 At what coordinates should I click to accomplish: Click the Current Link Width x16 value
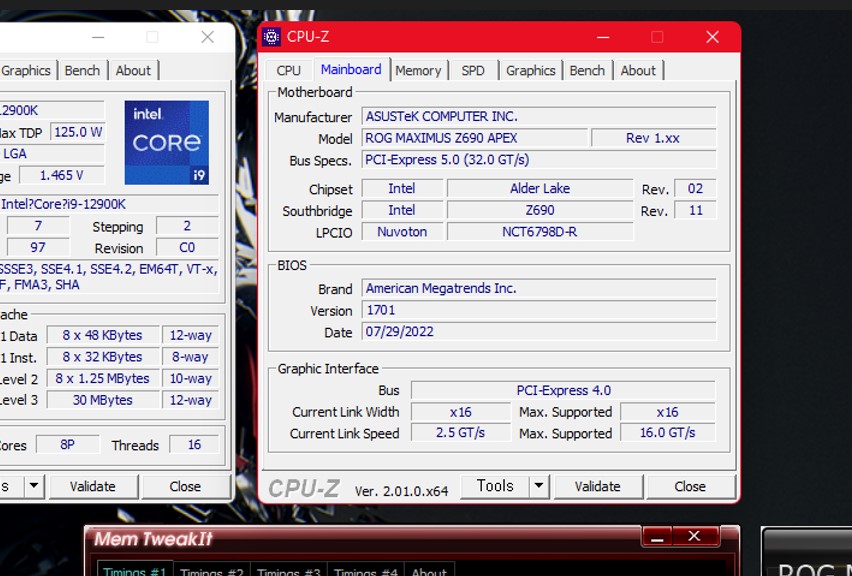(x=461, y=412)
